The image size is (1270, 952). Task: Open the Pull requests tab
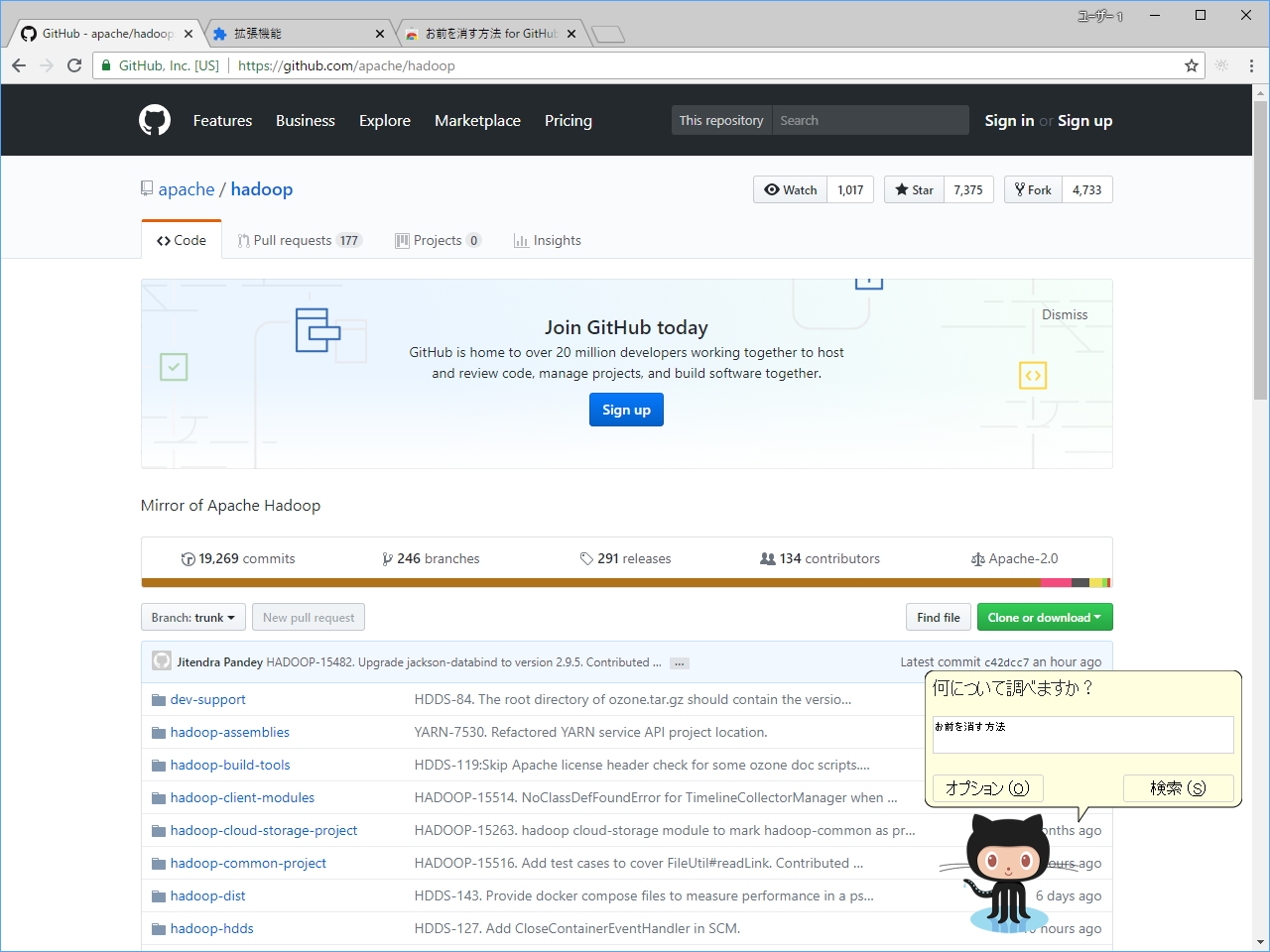pos(300,240)
